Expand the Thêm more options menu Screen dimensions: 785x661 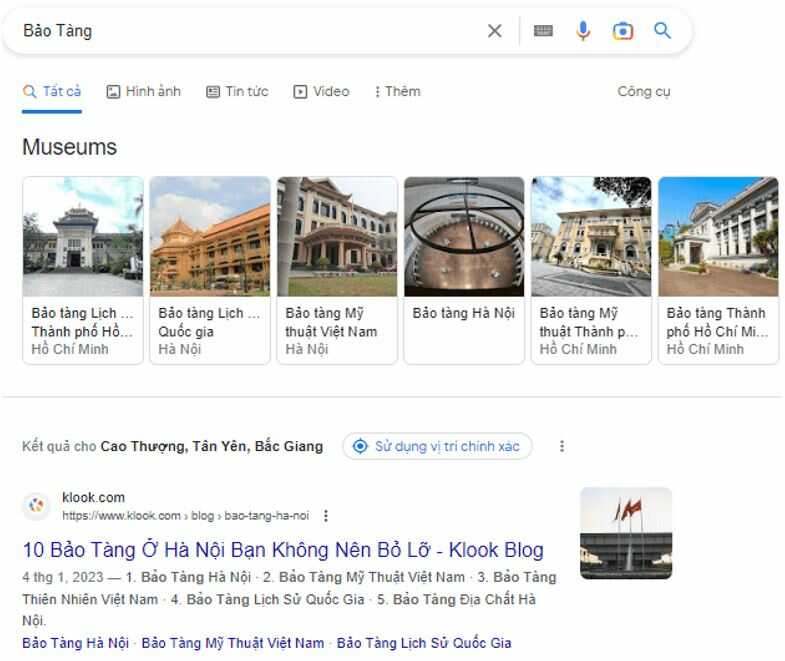(x=397, y=91)
